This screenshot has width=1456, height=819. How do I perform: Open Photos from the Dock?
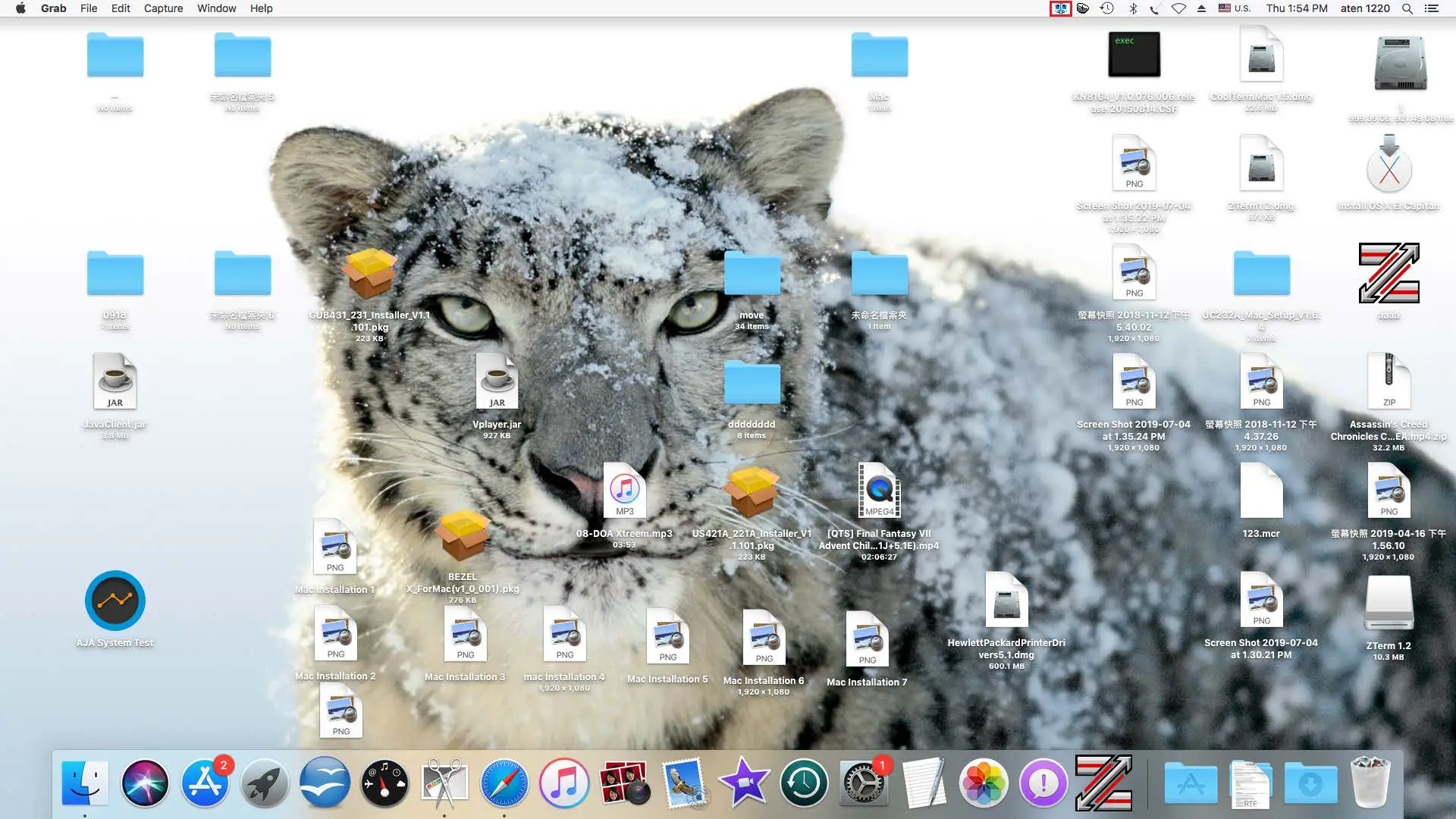(984, 783)
